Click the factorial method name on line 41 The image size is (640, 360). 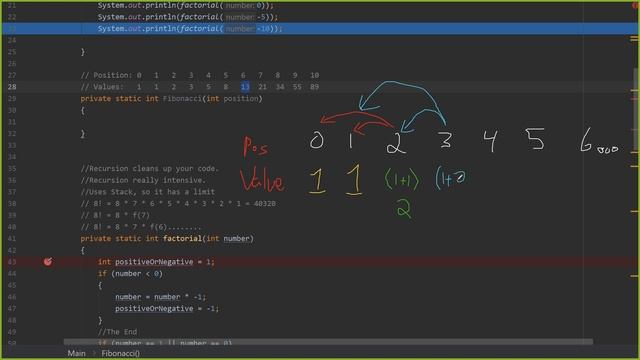[182, 238]
